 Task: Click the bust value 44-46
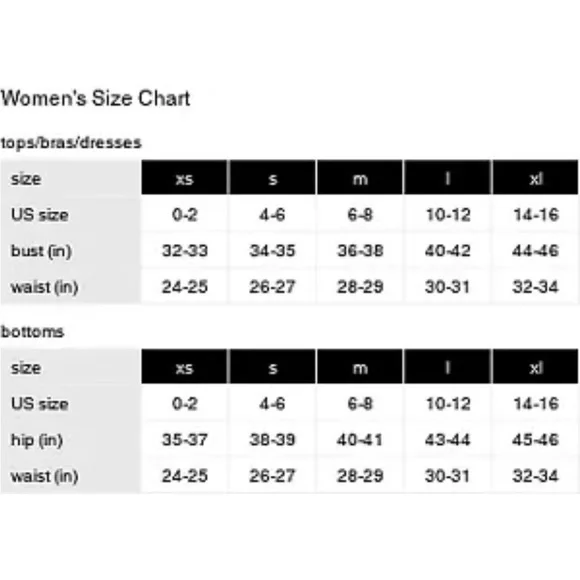(x=535, y=251)
